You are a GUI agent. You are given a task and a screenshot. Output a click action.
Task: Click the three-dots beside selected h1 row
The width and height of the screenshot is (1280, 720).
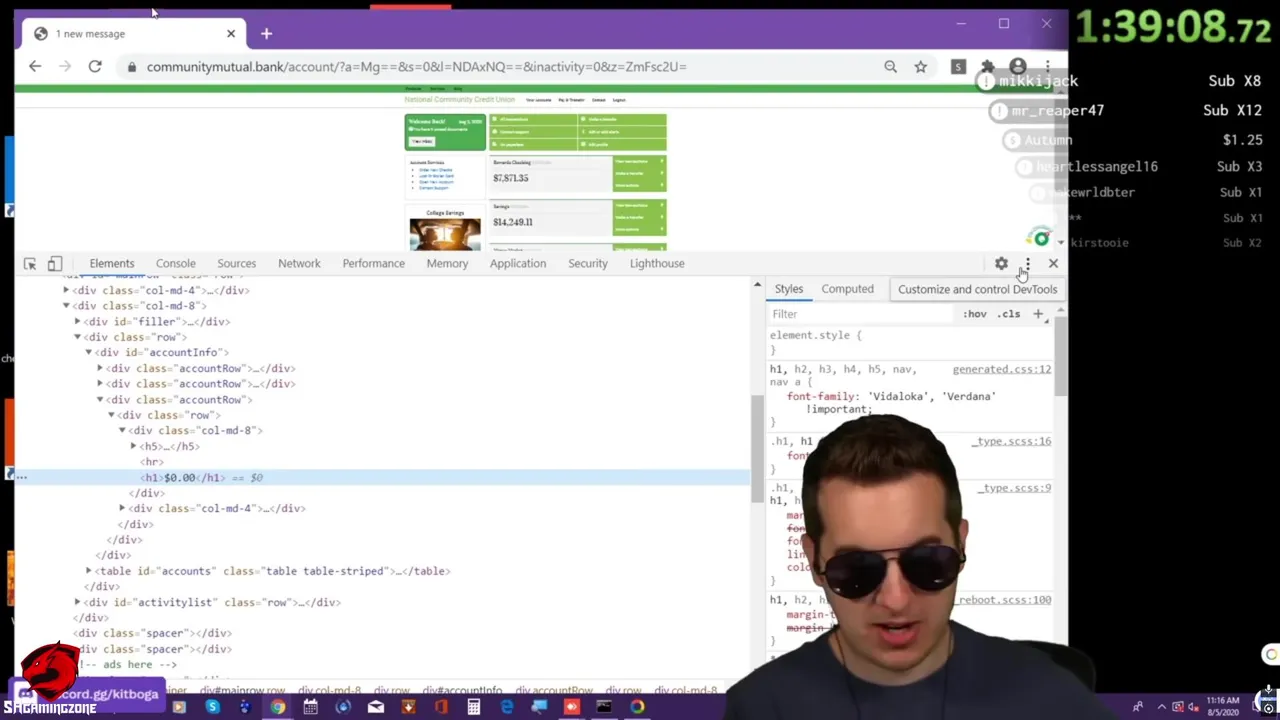(x=21, y=478)
